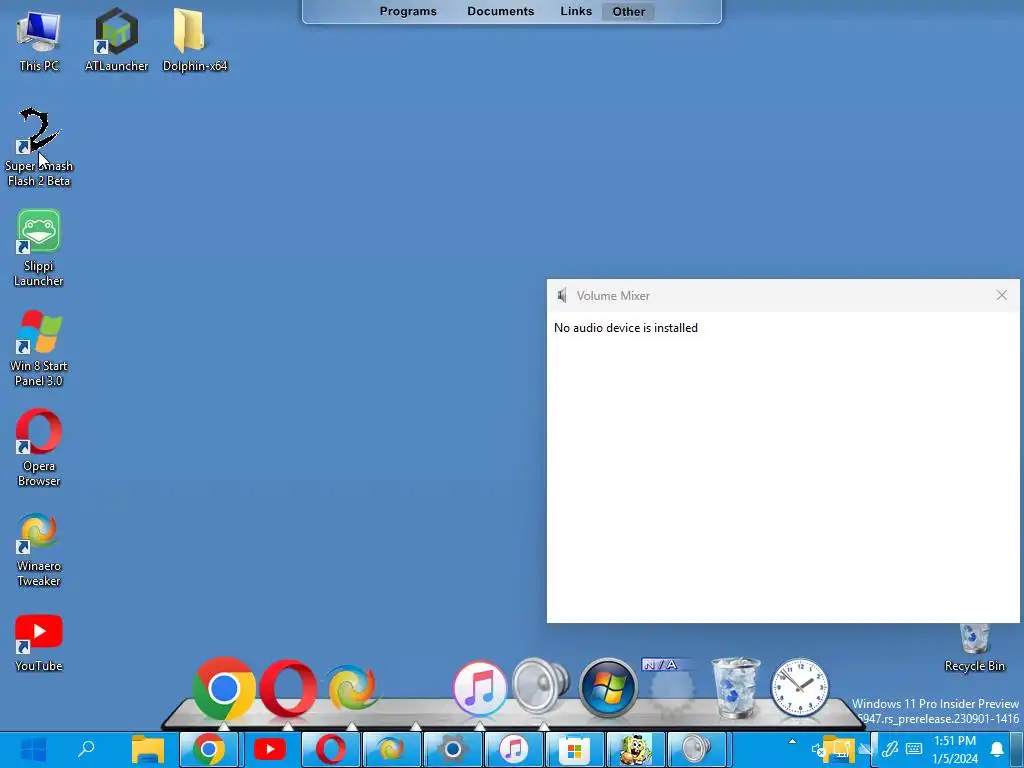This screenshot has height=768, width=1024.
Task: Switch to Winaero Tweaker on taskbar
Action: [x=392, y=749]
